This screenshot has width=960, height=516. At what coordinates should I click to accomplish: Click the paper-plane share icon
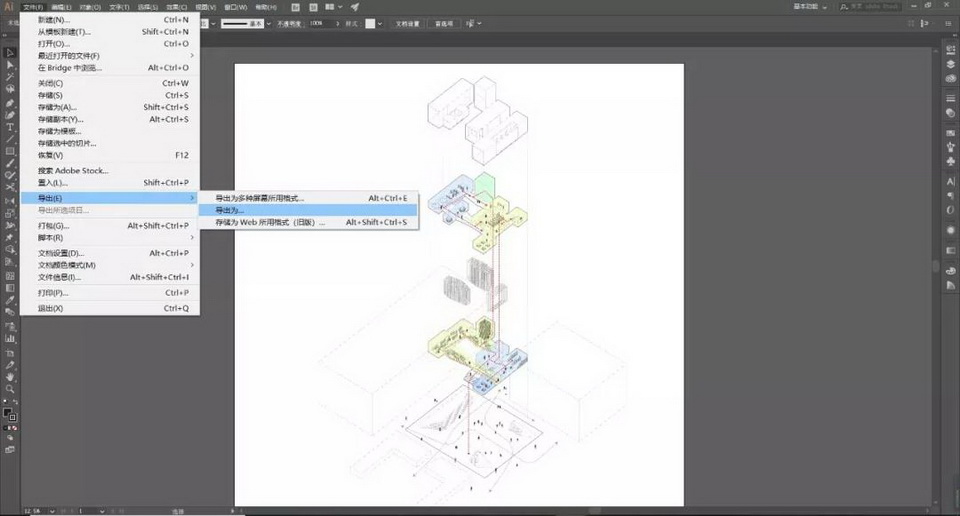click(x=354, y=7)
